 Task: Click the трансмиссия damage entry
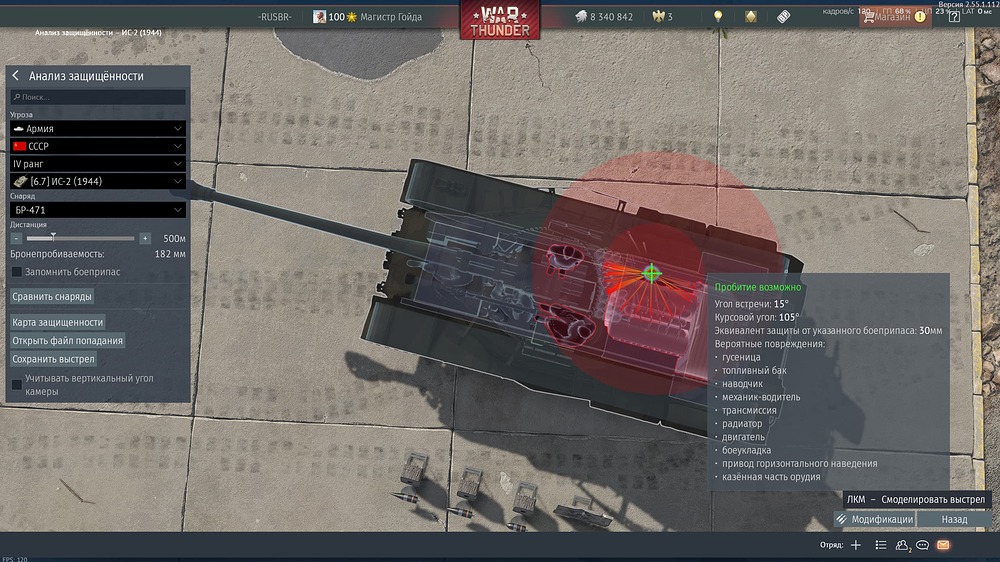749,410
